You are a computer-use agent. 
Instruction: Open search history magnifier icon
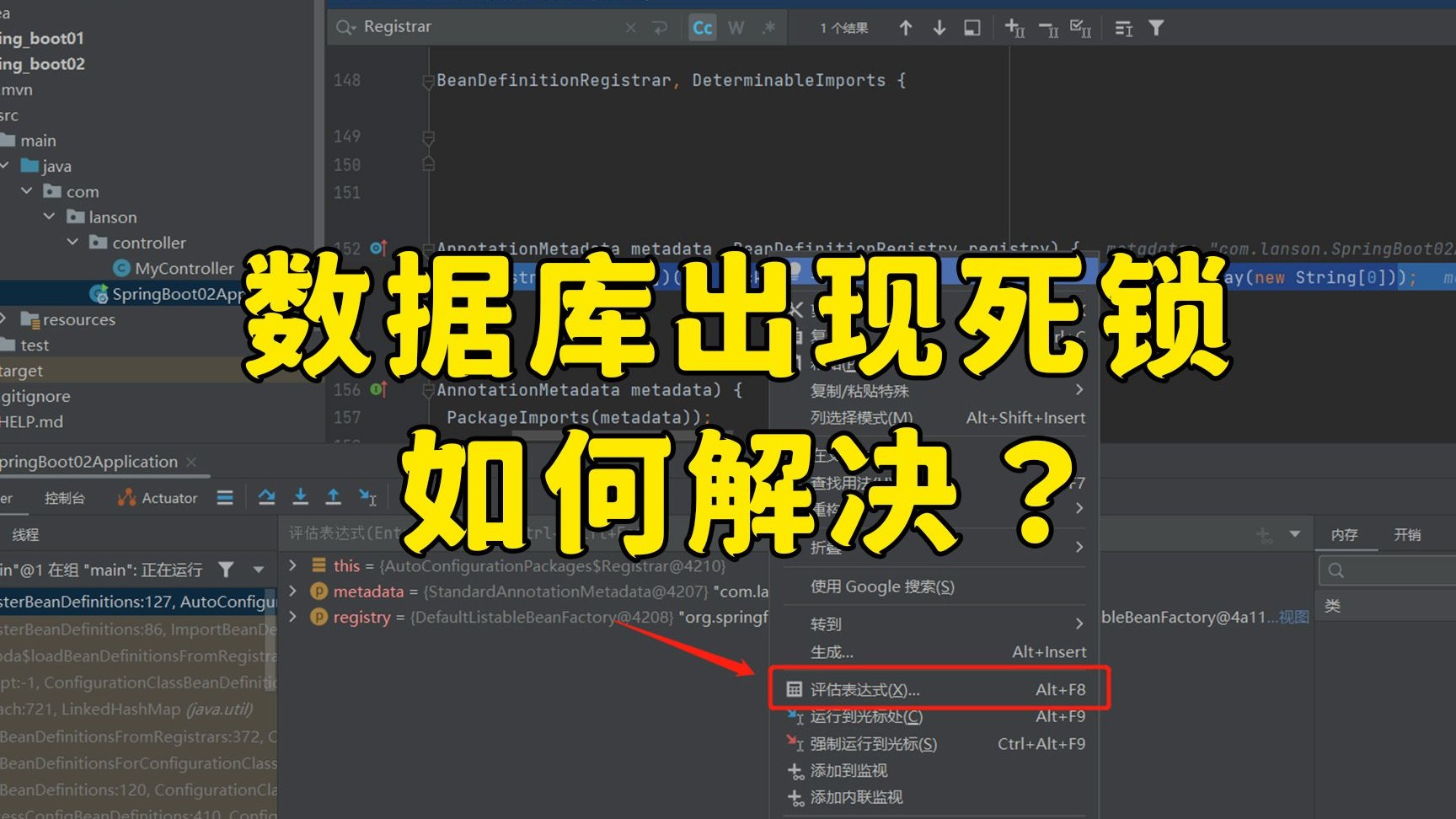pyautogui.click(x=345, y=28)
